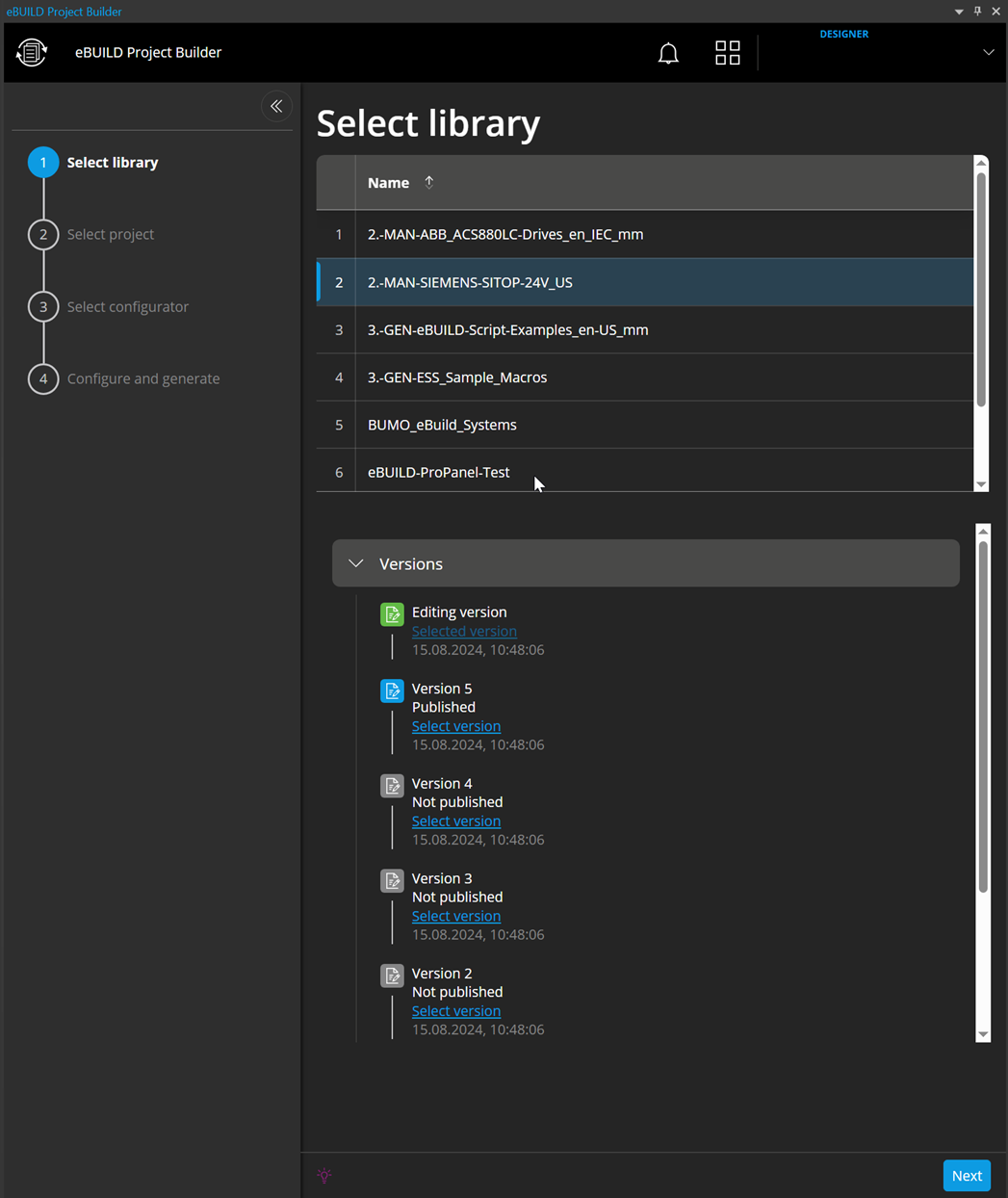This screenshot has width=1008, height=1198.
Task: Open the apps grid icon
Action: click(x=728, y=53)
